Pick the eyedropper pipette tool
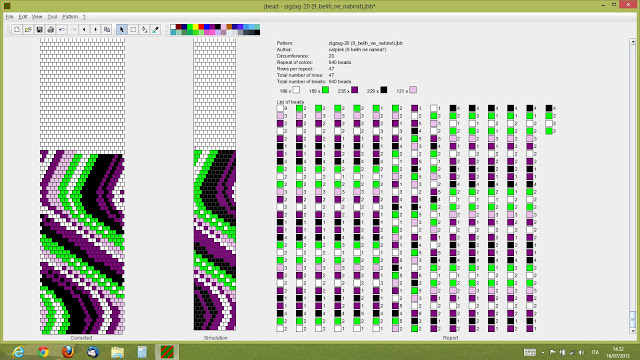 [x=156, y=29]
